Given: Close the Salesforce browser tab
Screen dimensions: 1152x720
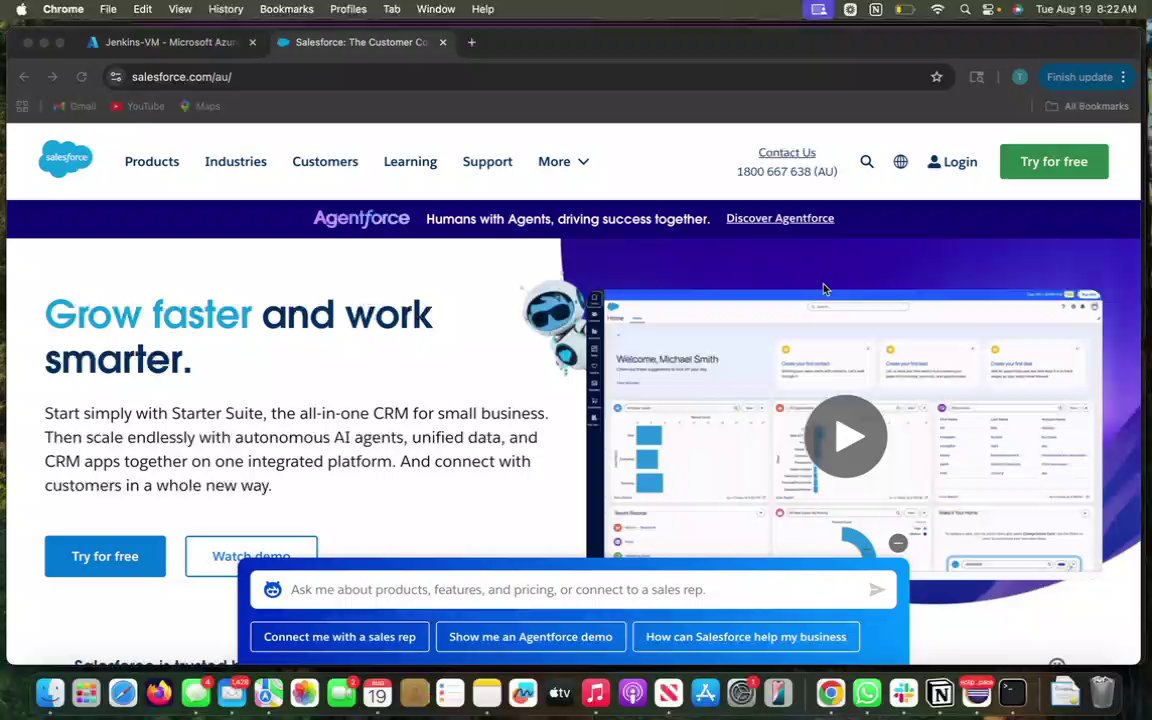Looking at the screenshot, I should coord(443,43).
